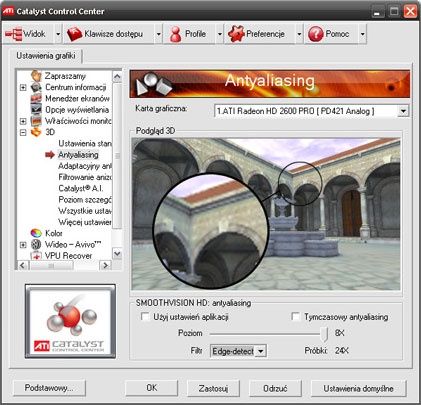Click the Kolor color wheel icon
Screen dimensions: 421x405
[36, 233]
